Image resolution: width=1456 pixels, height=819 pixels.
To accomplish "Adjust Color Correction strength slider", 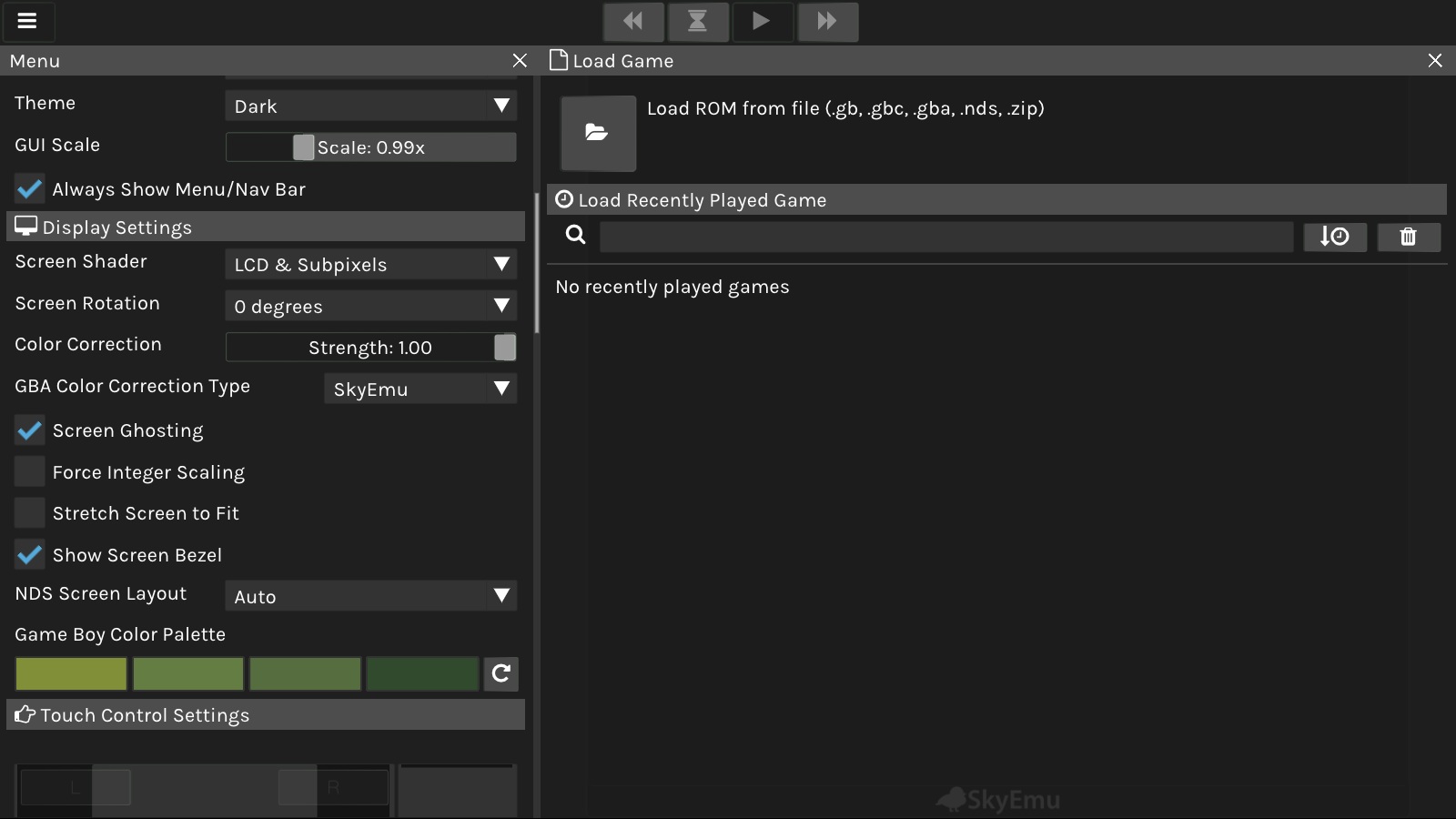I will (370, 347).
